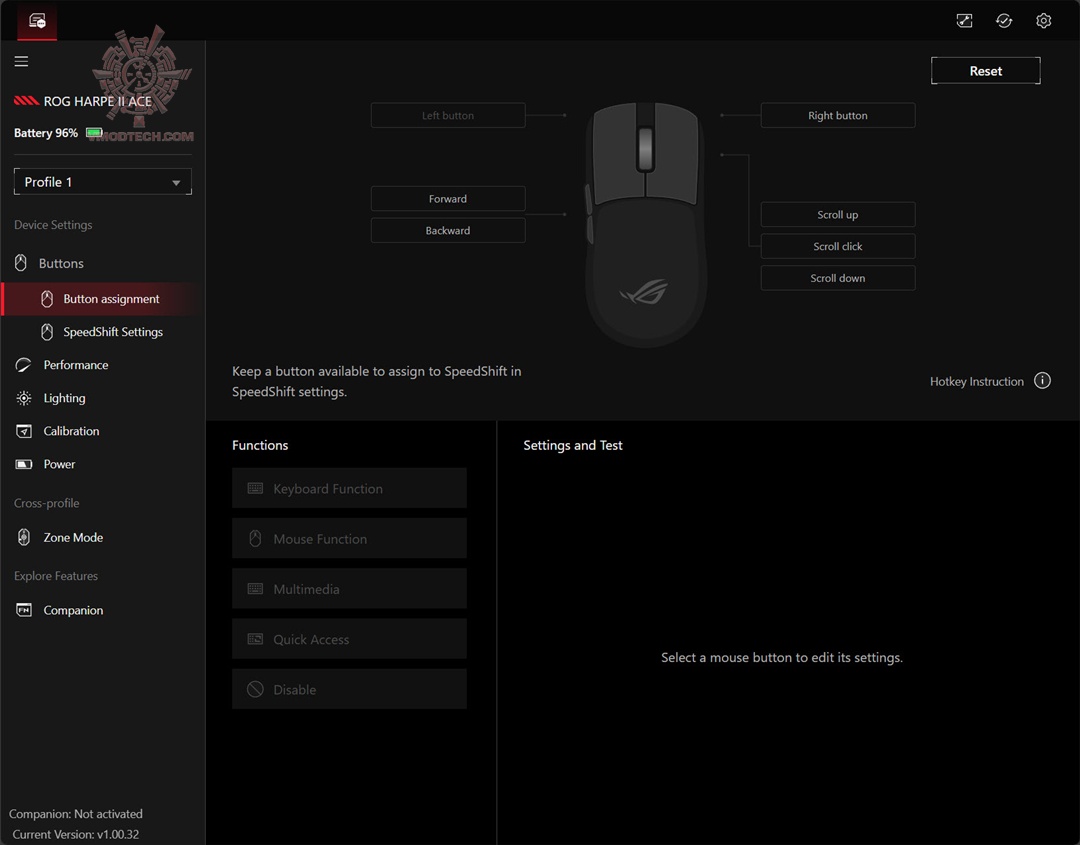Open the hamburger menu in the sidebar

point(21,61)
